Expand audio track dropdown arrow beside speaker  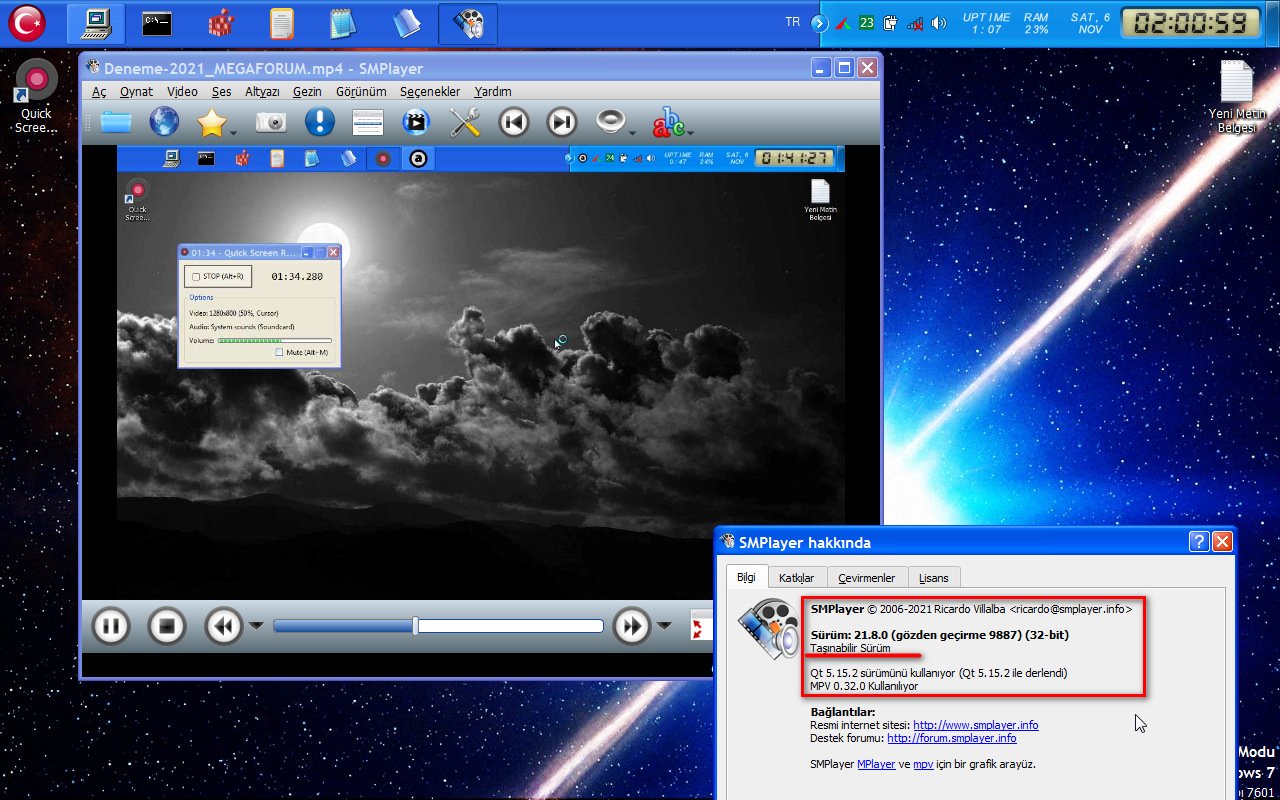pos(632,131)
